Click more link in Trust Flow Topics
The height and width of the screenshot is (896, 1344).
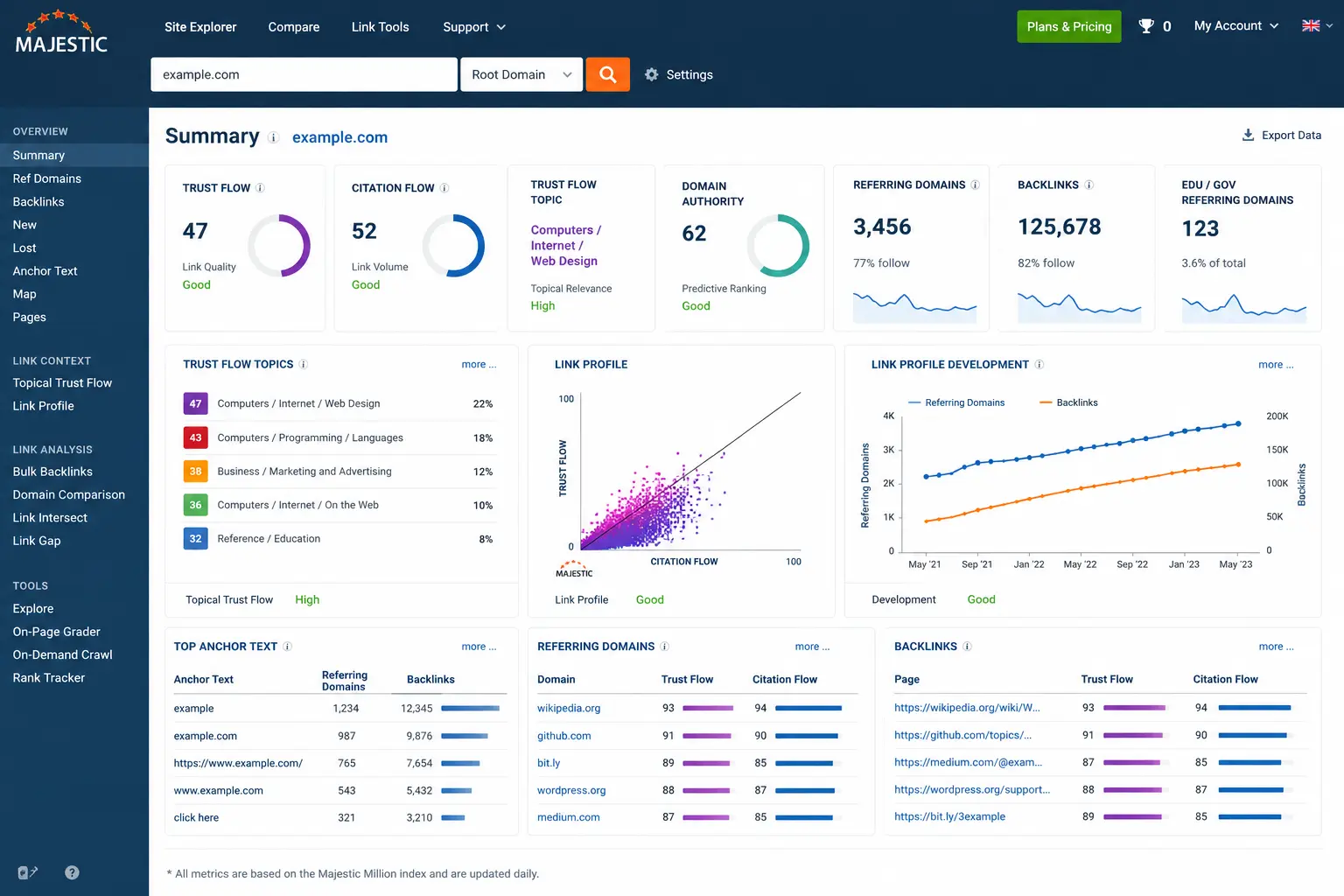(479, 365)
